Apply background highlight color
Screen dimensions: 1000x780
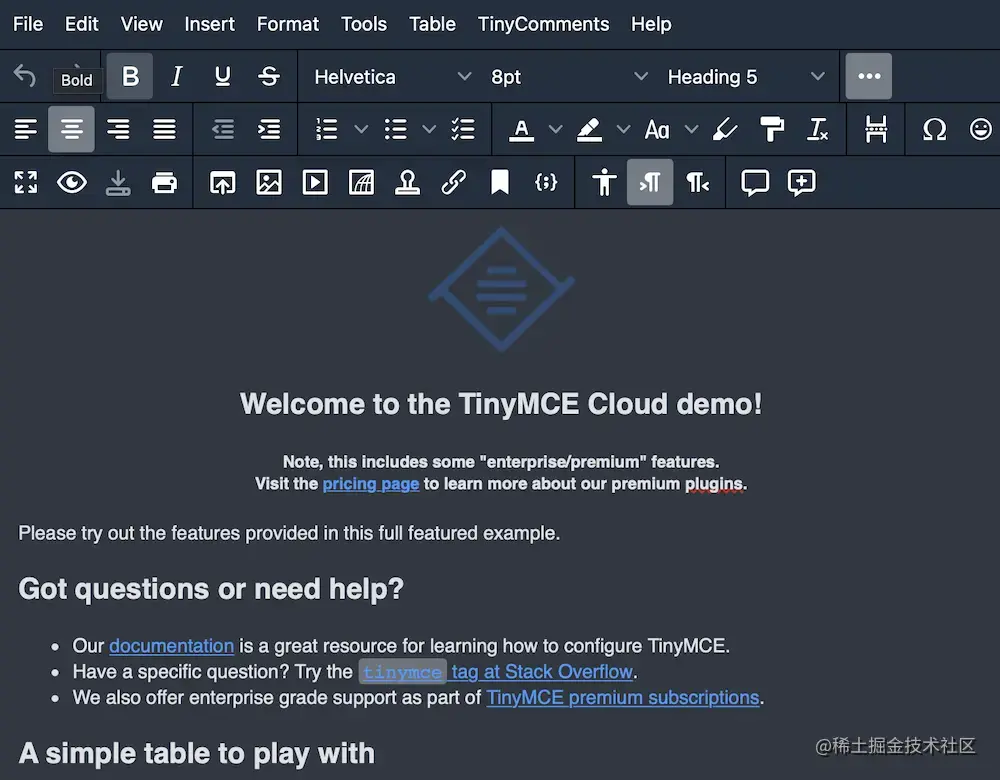tap(589, 129)
